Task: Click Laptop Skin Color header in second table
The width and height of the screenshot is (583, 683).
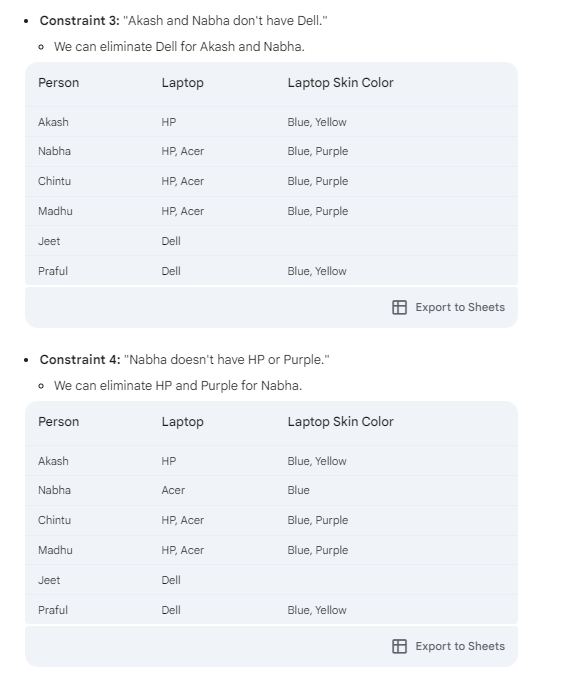Action: (x=340, y=422)
